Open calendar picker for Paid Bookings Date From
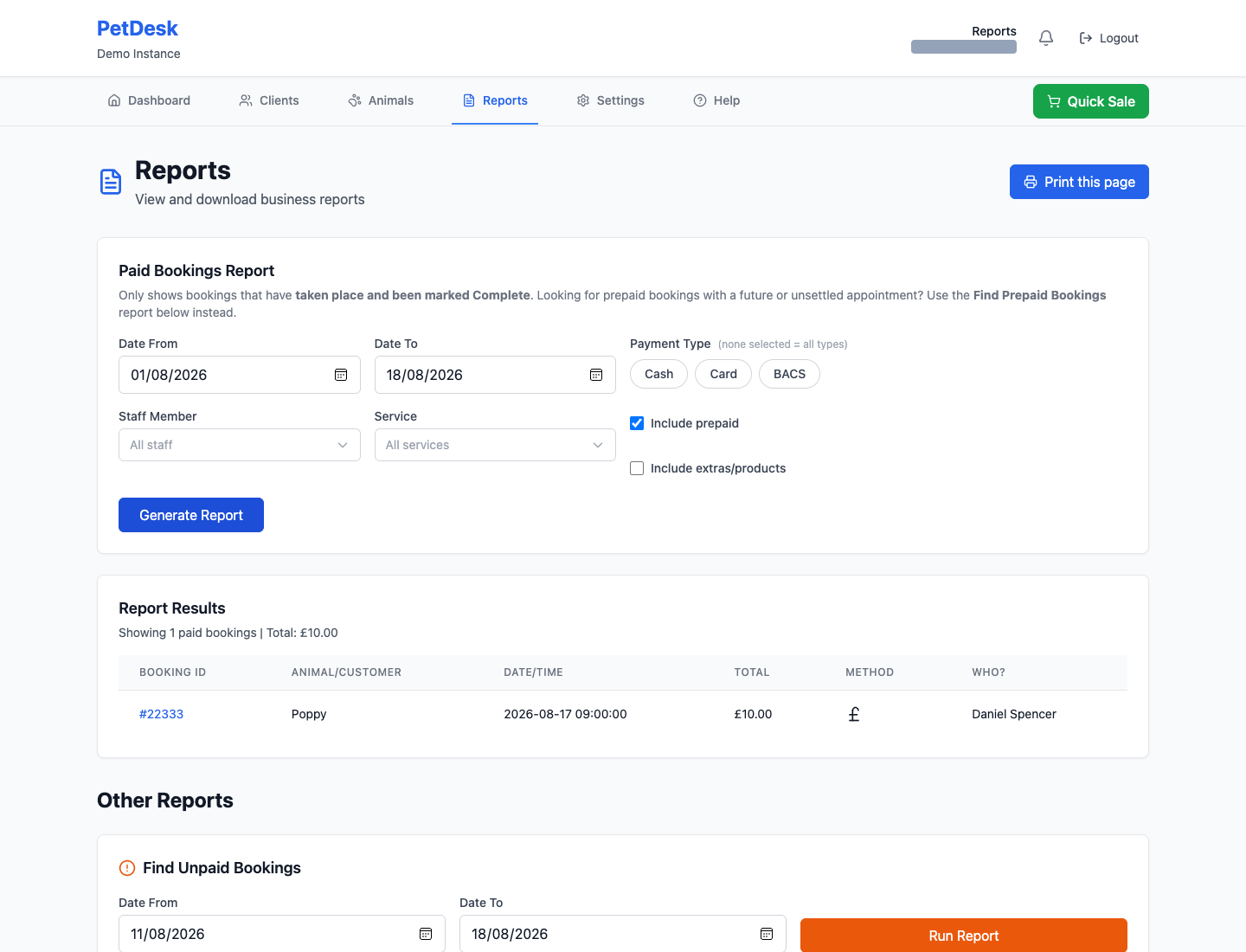1246x952 pixels. 341,375
